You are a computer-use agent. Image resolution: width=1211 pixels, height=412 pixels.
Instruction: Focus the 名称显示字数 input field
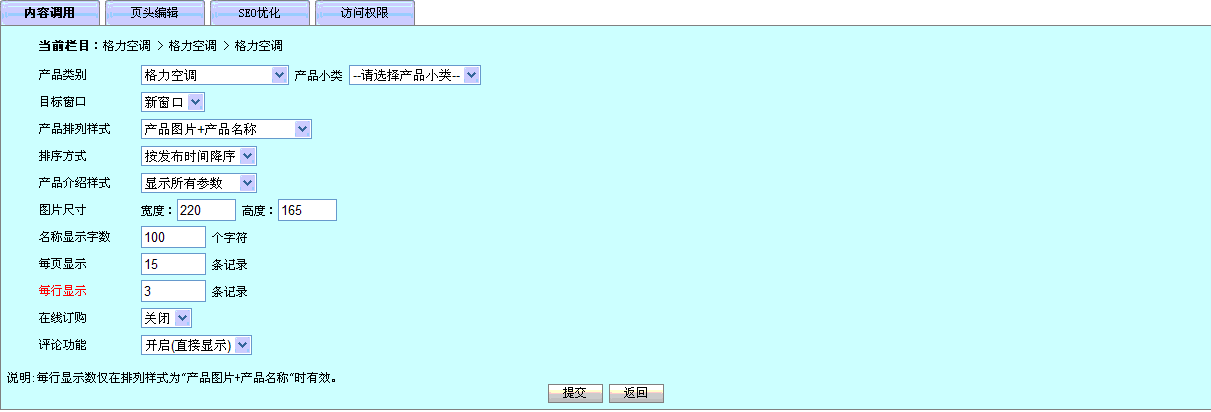(173, 237)
